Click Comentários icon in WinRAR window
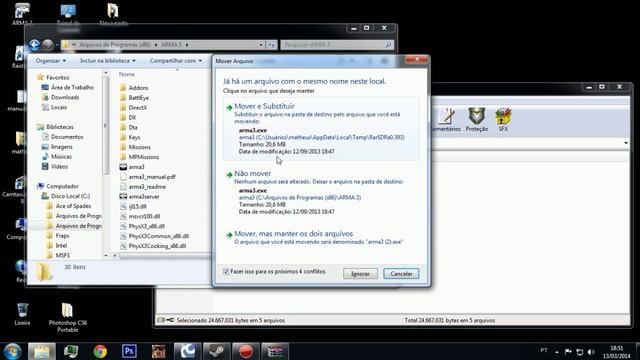 (446, 120)
